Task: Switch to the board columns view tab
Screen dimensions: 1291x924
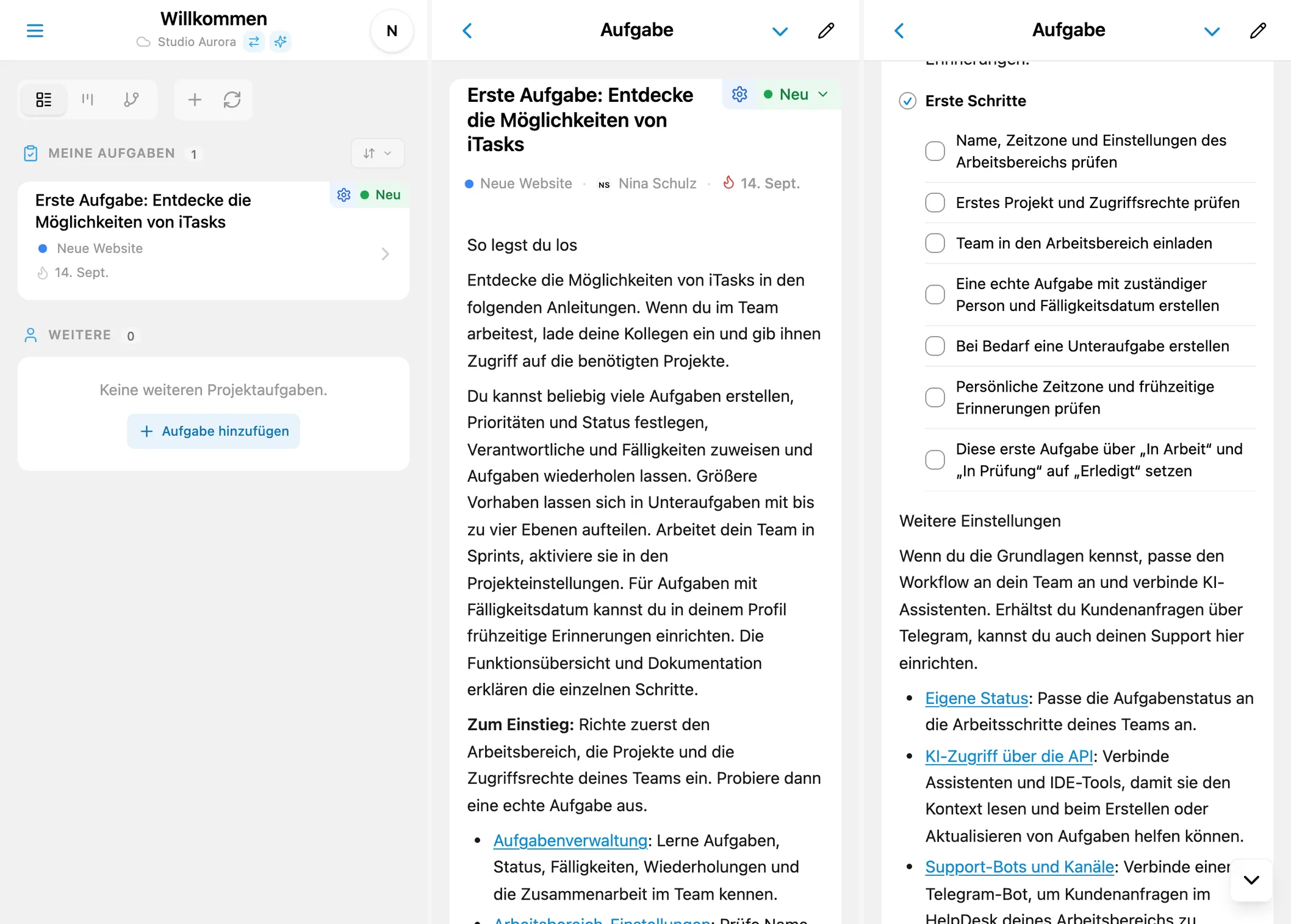Action: click(87, 99)
